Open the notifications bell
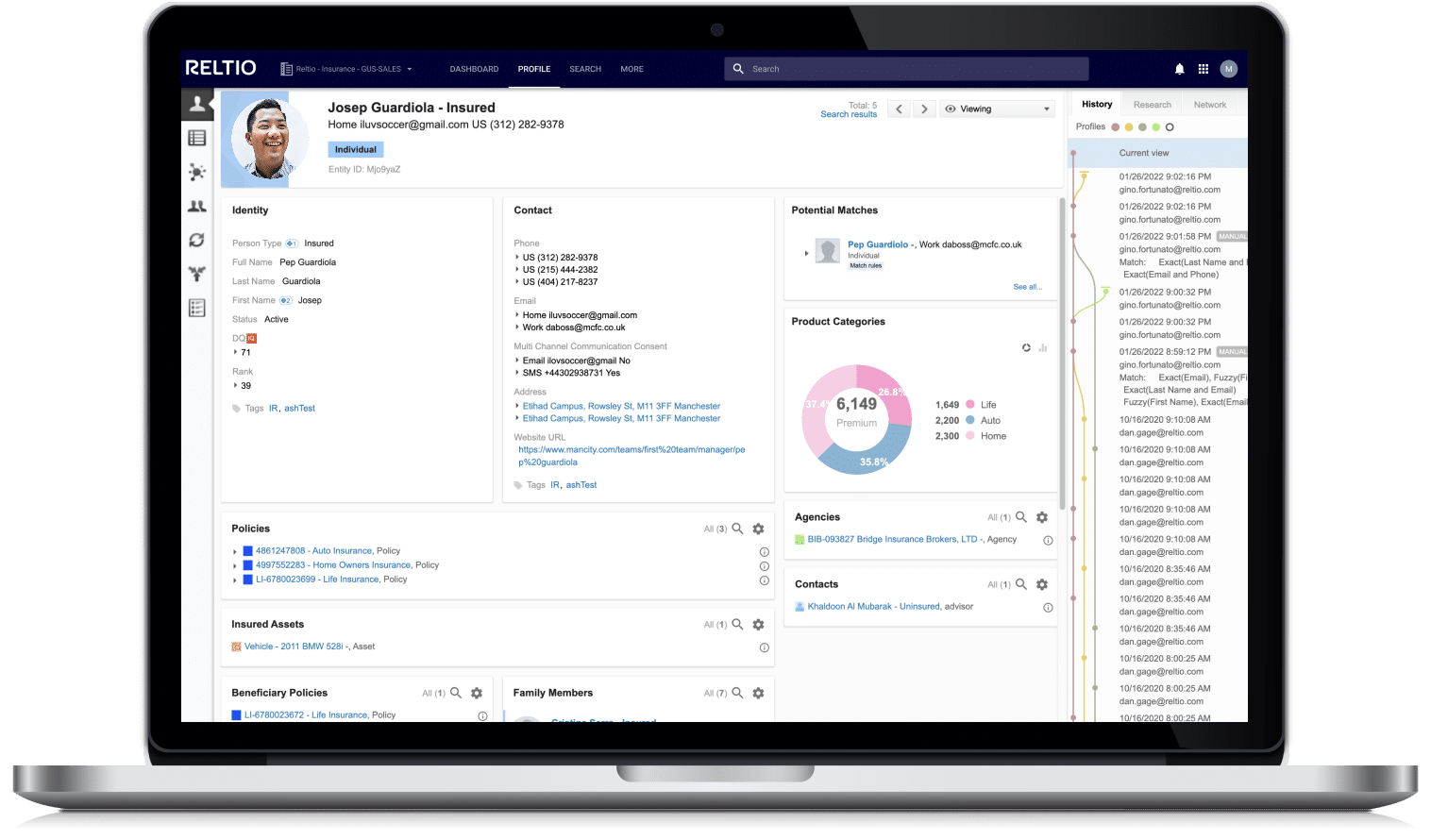The height and width of the screenshot is (840, 1431). 1179,69
